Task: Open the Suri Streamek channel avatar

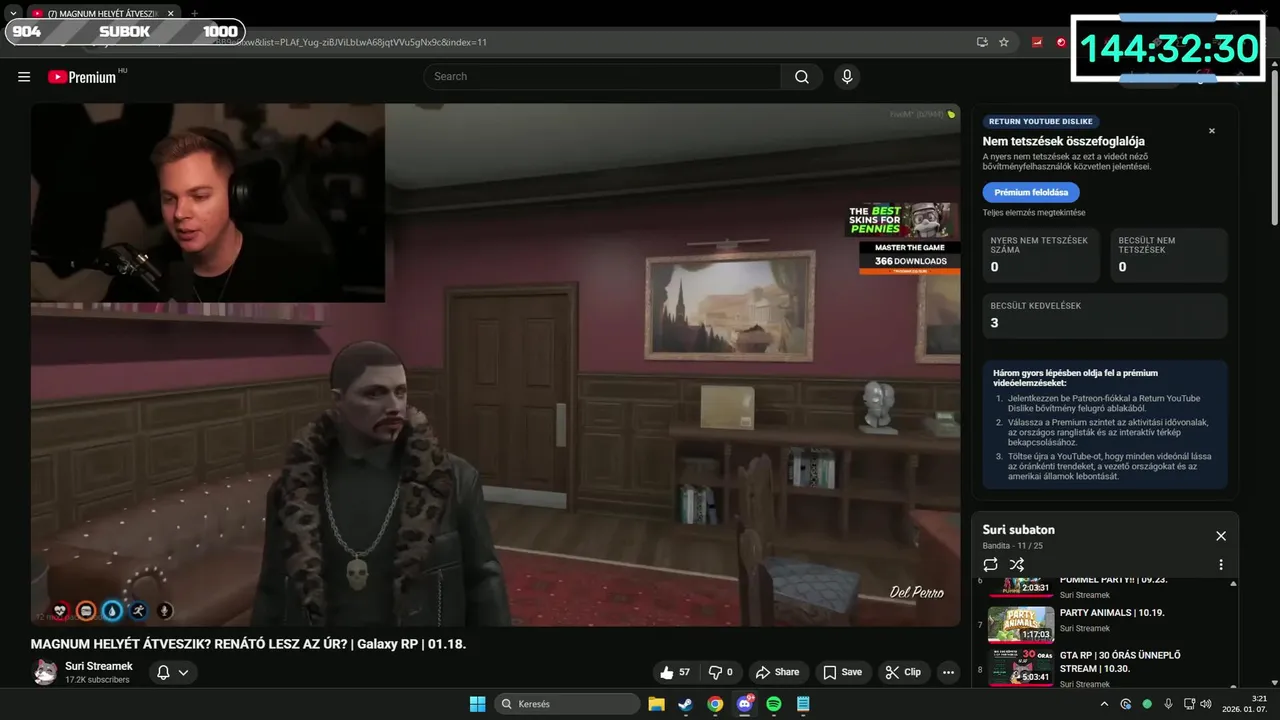Action: (45, 672)
